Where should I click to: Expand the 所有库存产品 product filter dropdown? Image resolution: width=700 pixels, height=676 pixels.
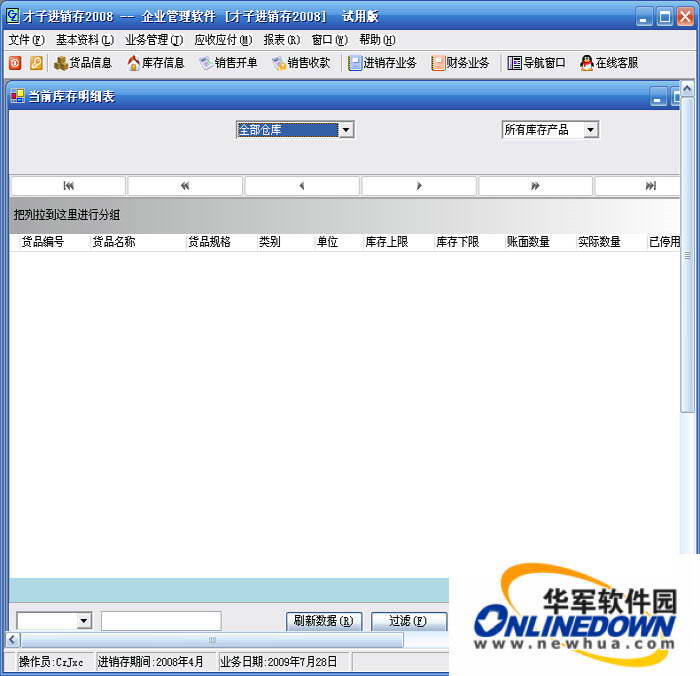point(590,130)
